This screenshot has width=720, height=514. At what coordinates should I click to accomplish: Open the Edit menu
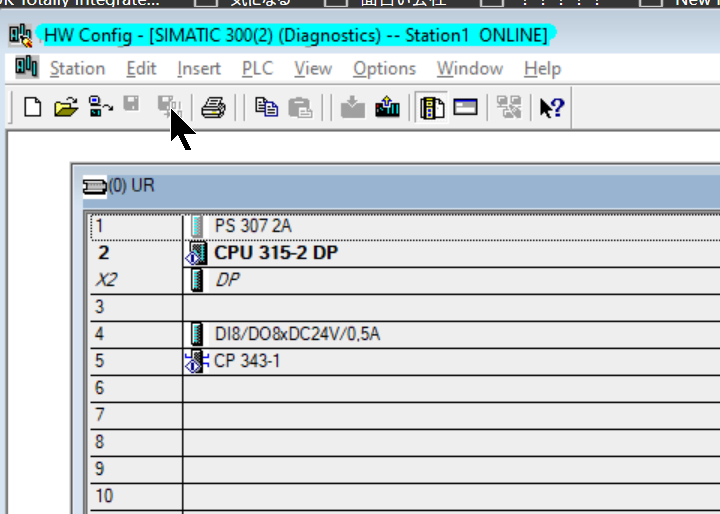pyautogui.click(x=141, y=68)
